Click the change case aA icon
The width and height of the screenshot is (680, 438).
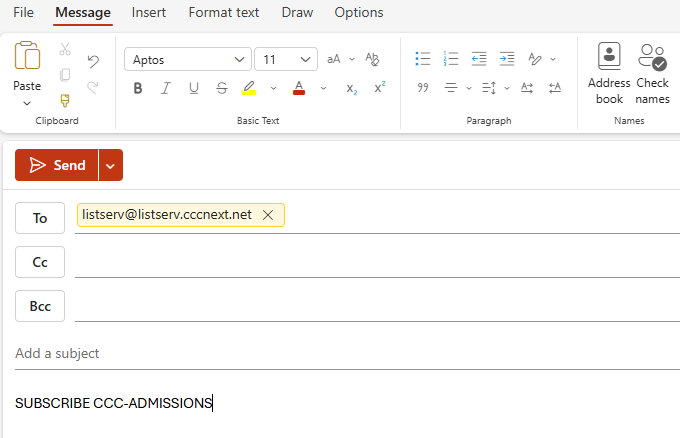(x=333, y=59)
